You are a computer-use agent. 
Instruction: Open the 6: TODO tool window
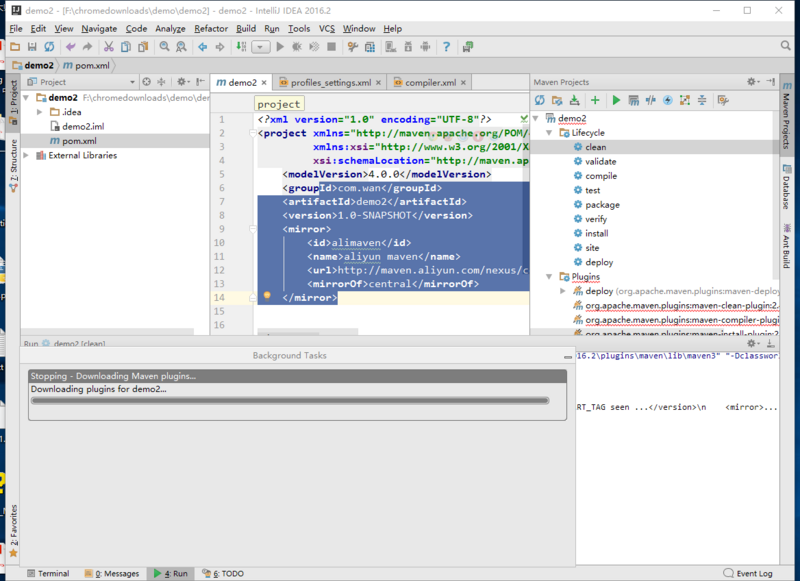pos(223,573)
